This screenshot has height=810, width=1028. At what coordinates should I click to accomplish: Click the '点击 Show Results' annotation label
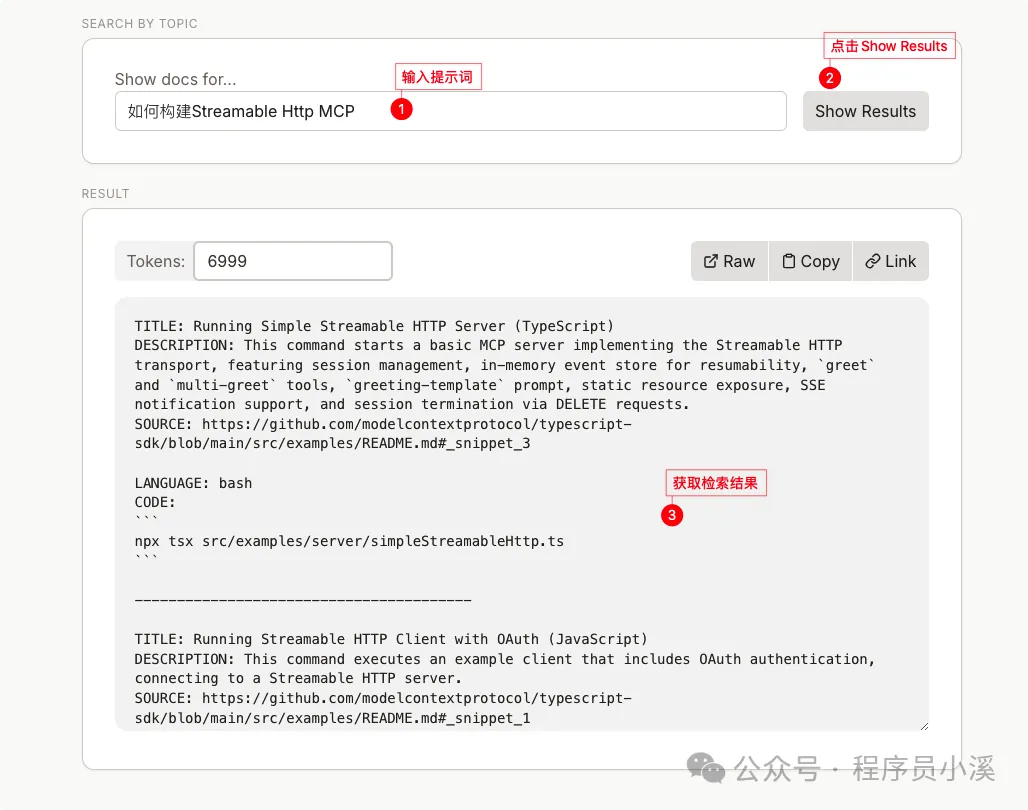[889, 46]
